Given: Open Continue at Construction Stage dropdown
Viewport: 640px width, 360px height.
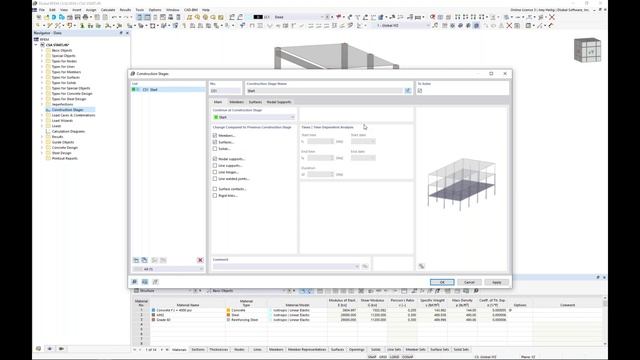Looking at the screenshot, I should 253,117.
